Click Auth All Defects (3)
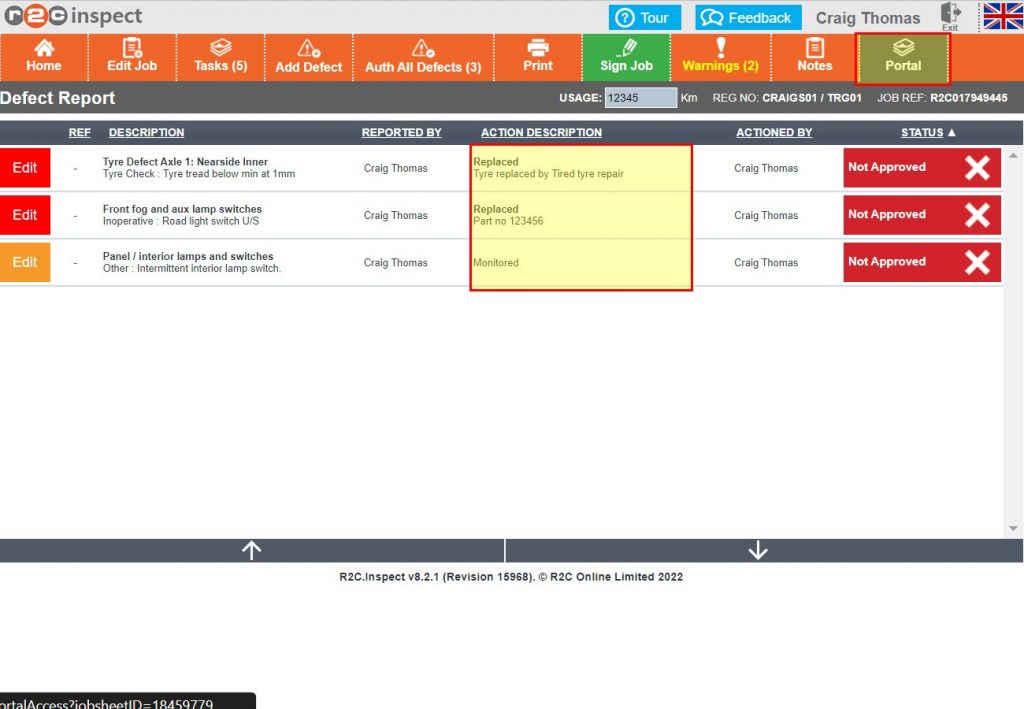 point(423,57)
